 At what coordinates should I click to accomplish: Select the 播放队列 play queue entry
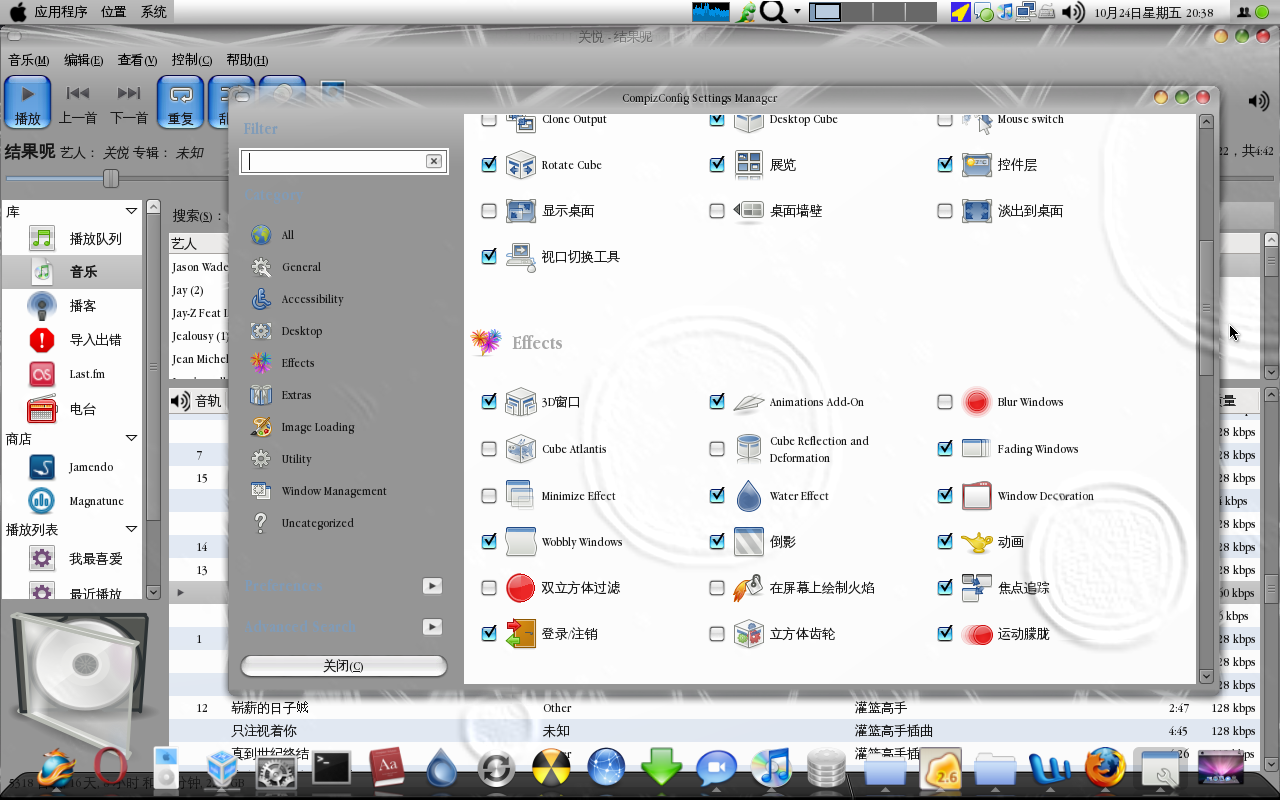72,239
